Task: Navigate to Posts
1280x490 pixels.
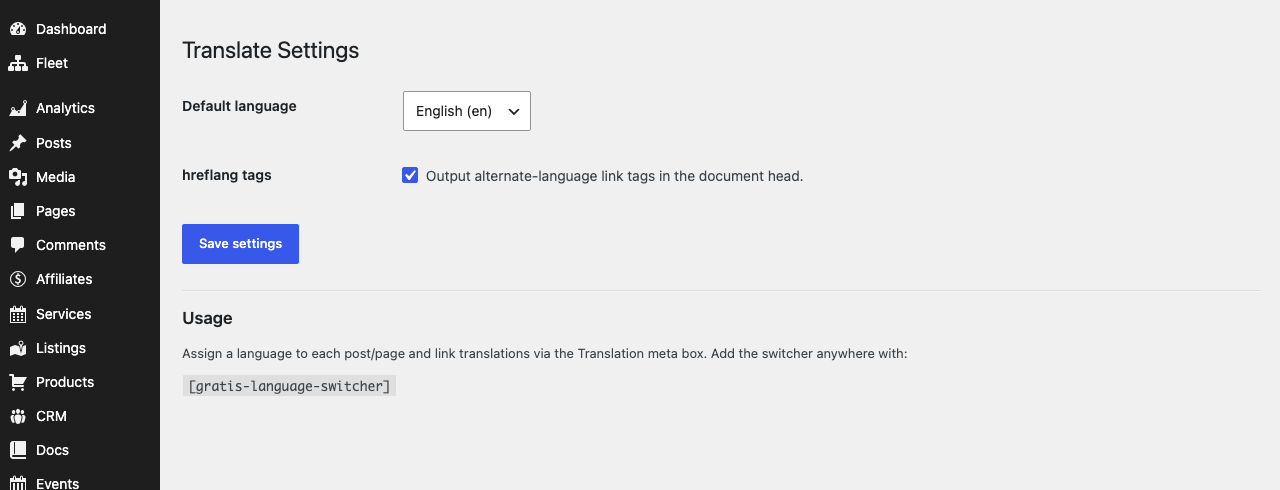Action: coord(80,143)
